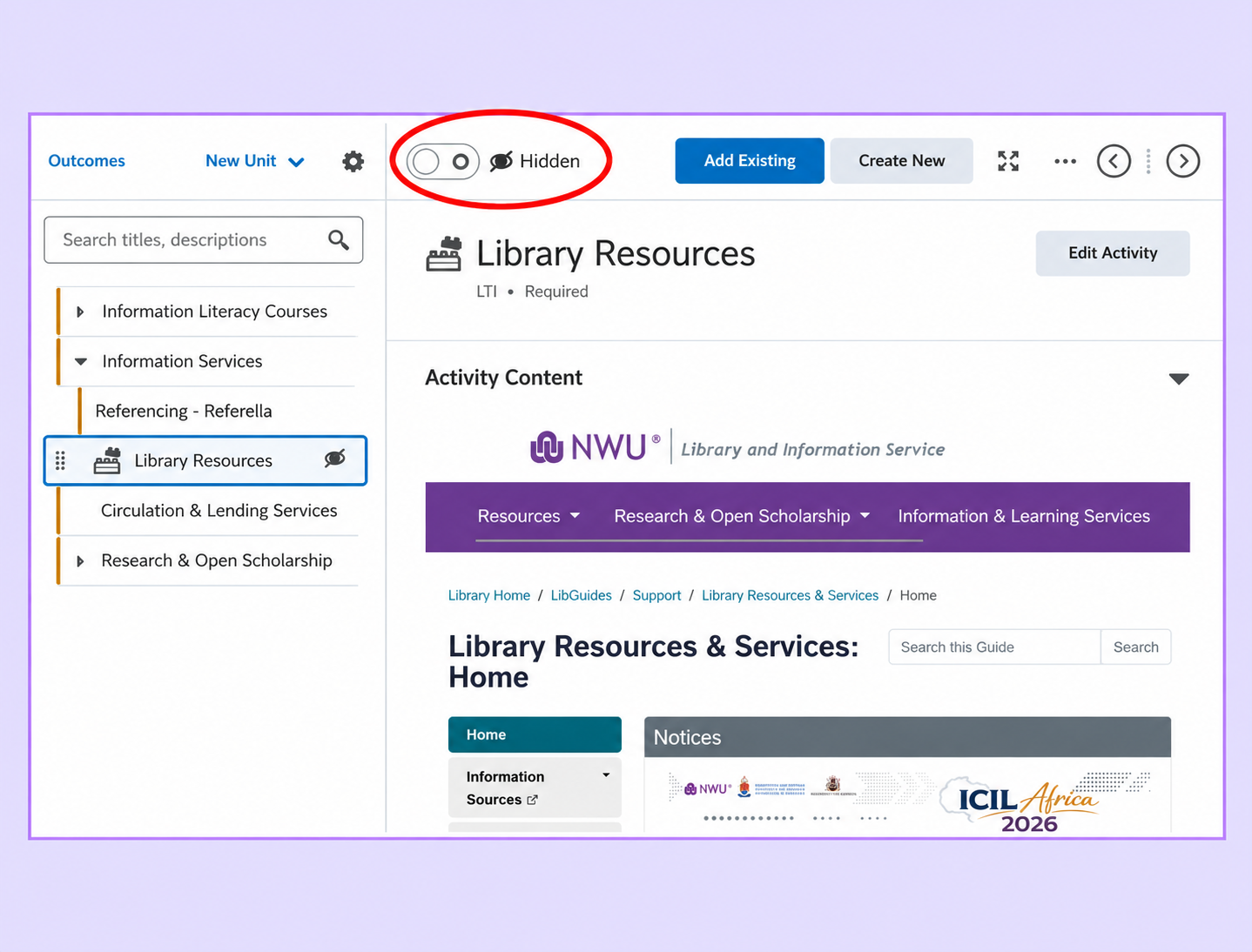Collapse the Activity Content section arrow
Image resolution: width=1252 pixels, height=952 pixels.
(1179, 379)
